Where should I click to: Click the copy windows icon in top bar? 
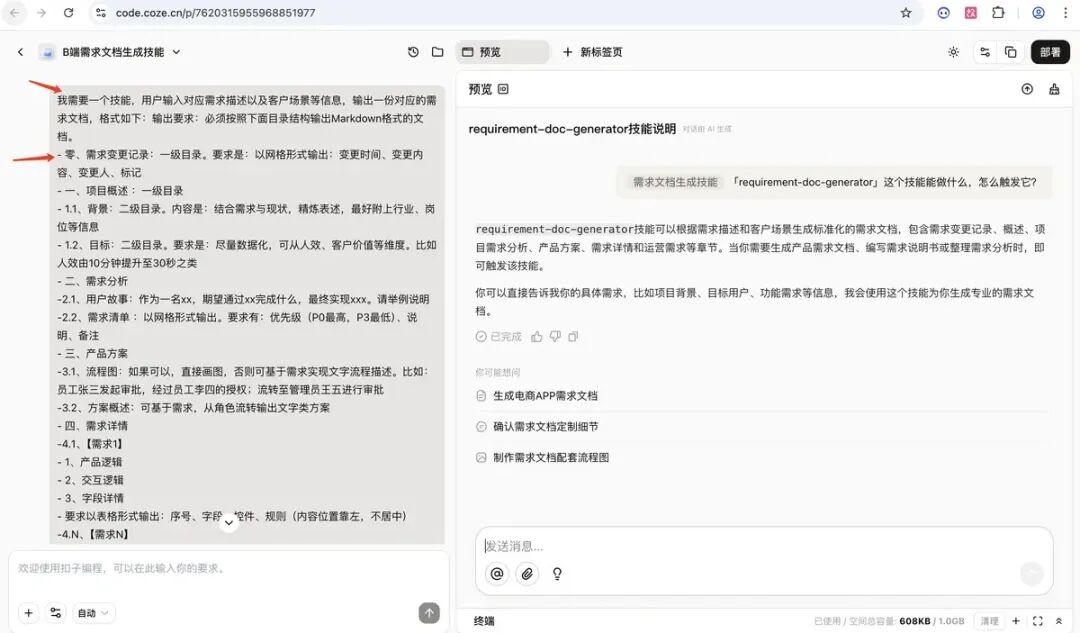click(1010, 52)
